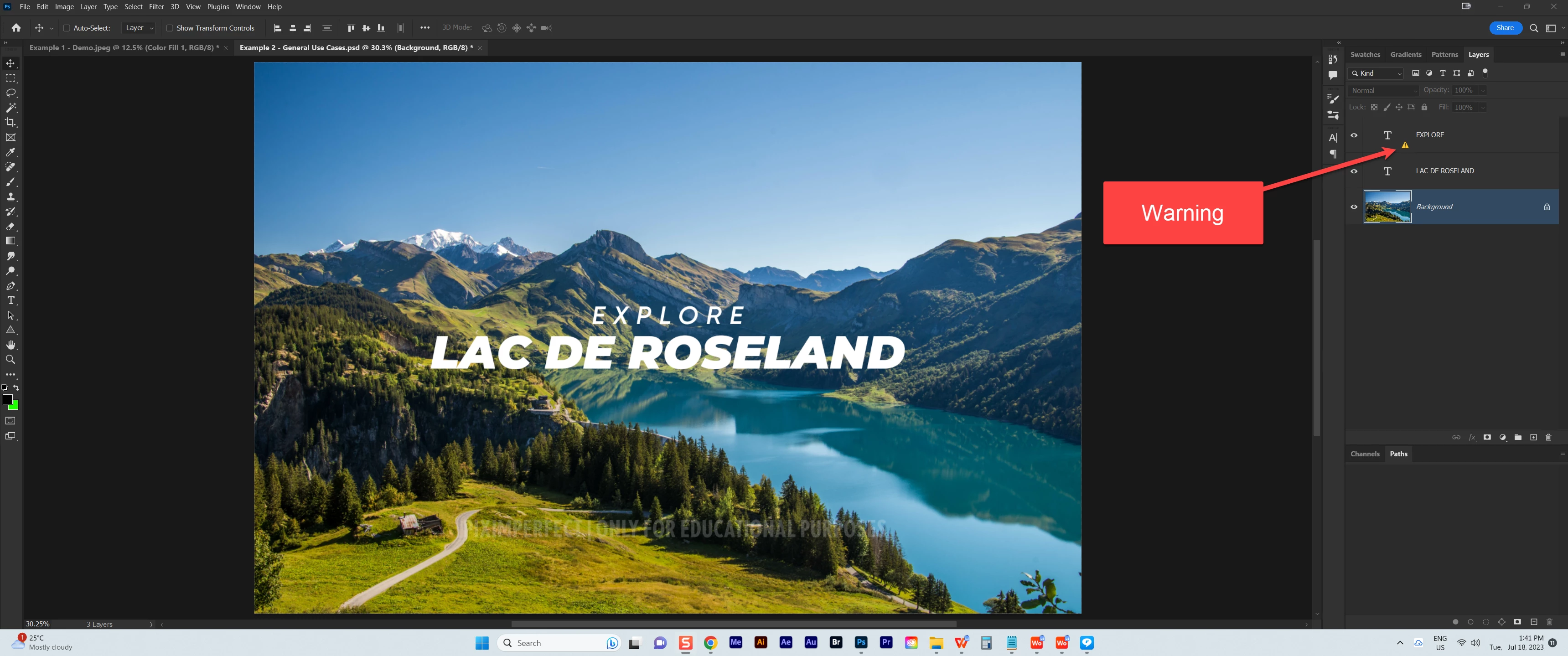Open the Auto-Select Layer dropdown
Viewport: 1568px width, 656px height.
tap(140, 28)
